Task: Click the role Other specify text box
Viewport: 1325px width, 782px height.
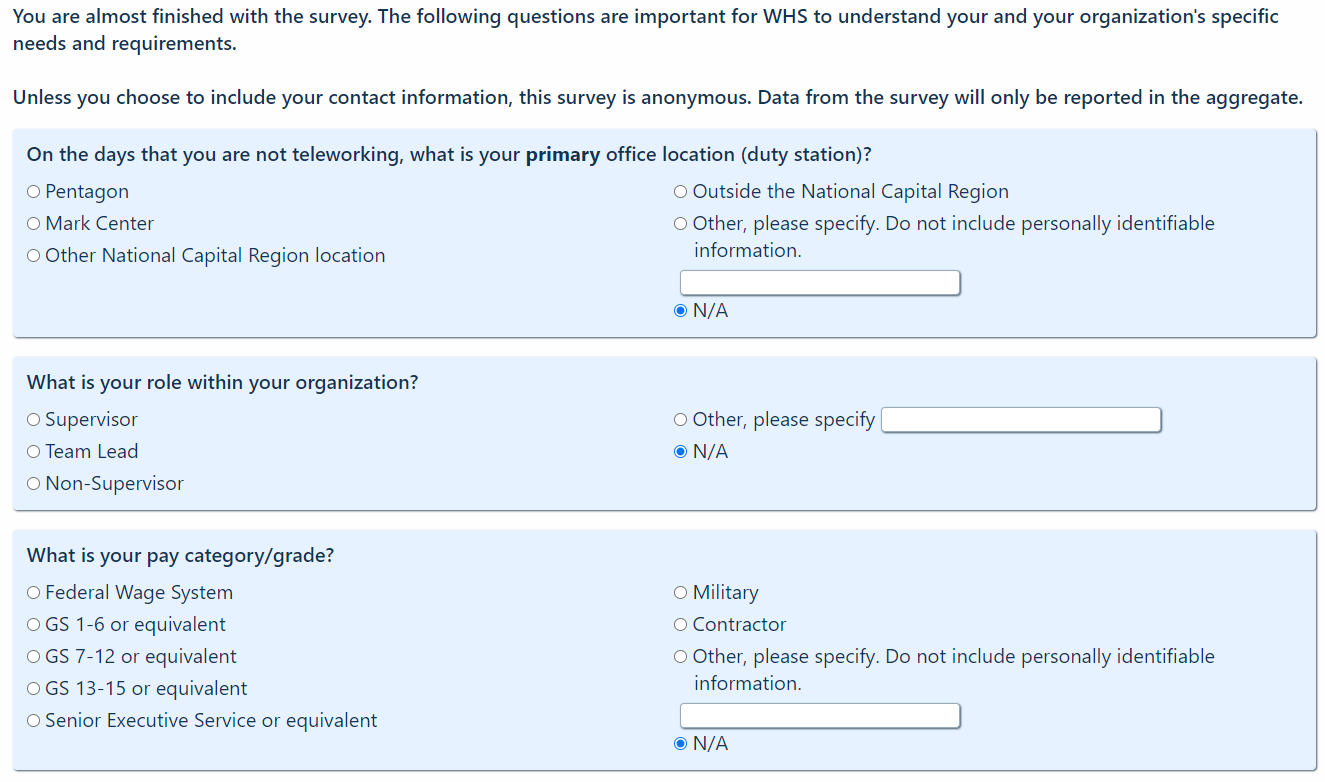Action: (x=1021, y=420)
